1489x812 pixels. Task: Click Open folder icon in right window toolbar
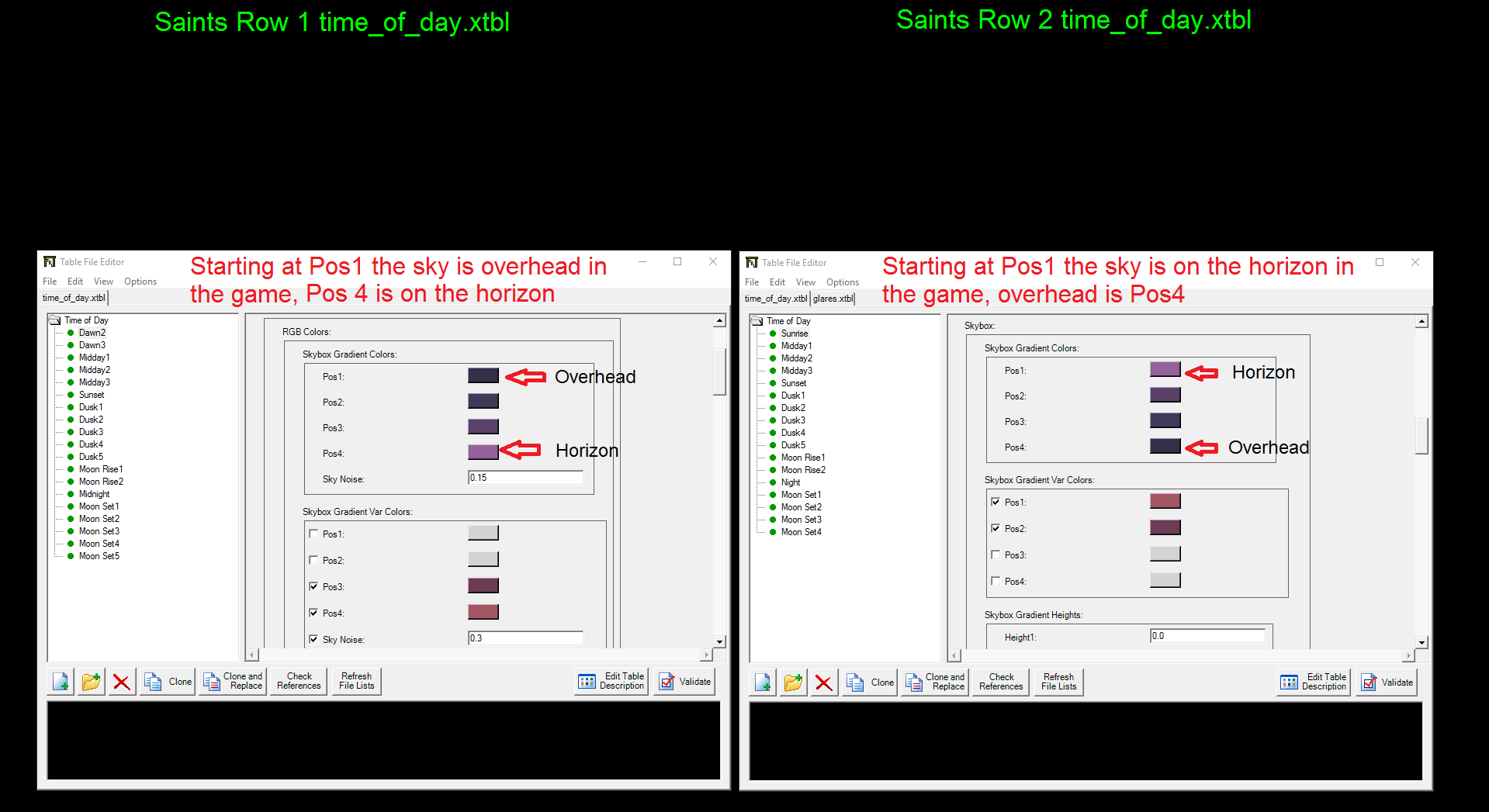794,682
